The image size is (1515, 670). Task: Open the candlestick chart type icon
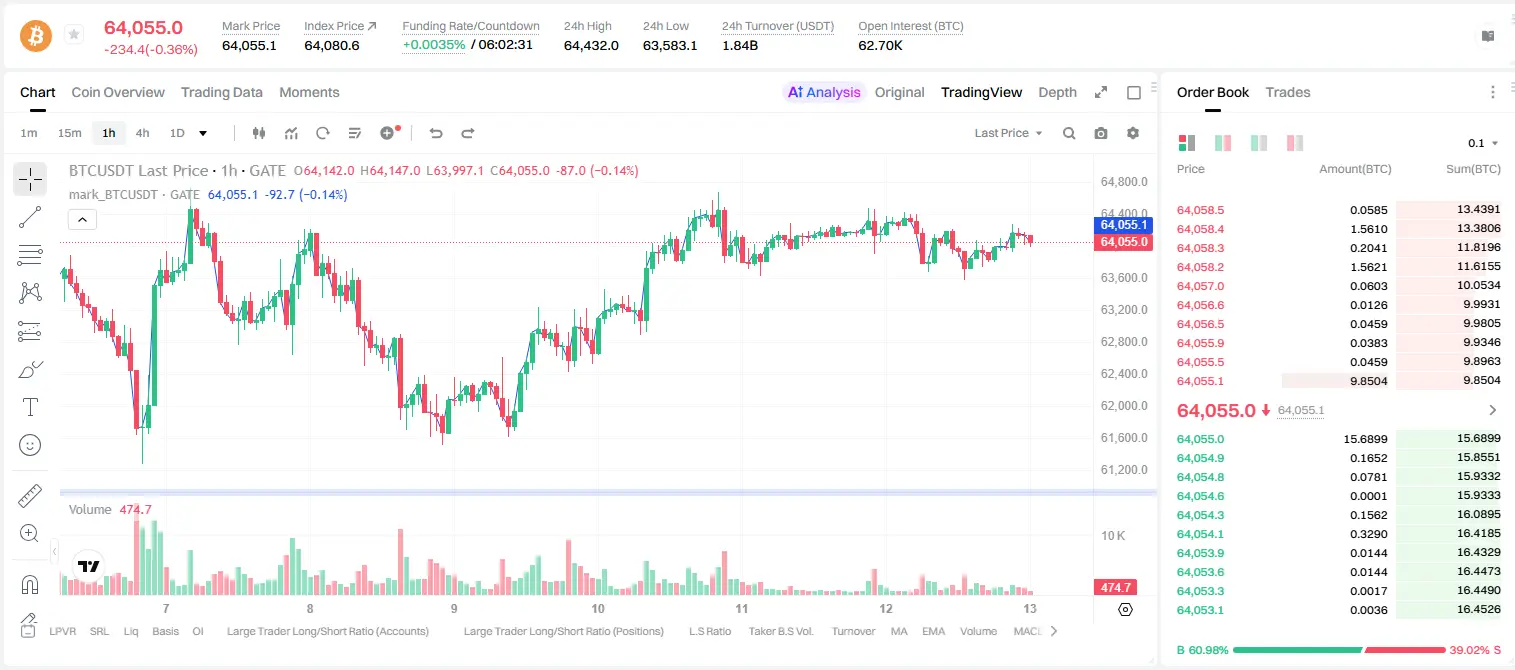tap(259, 133)
